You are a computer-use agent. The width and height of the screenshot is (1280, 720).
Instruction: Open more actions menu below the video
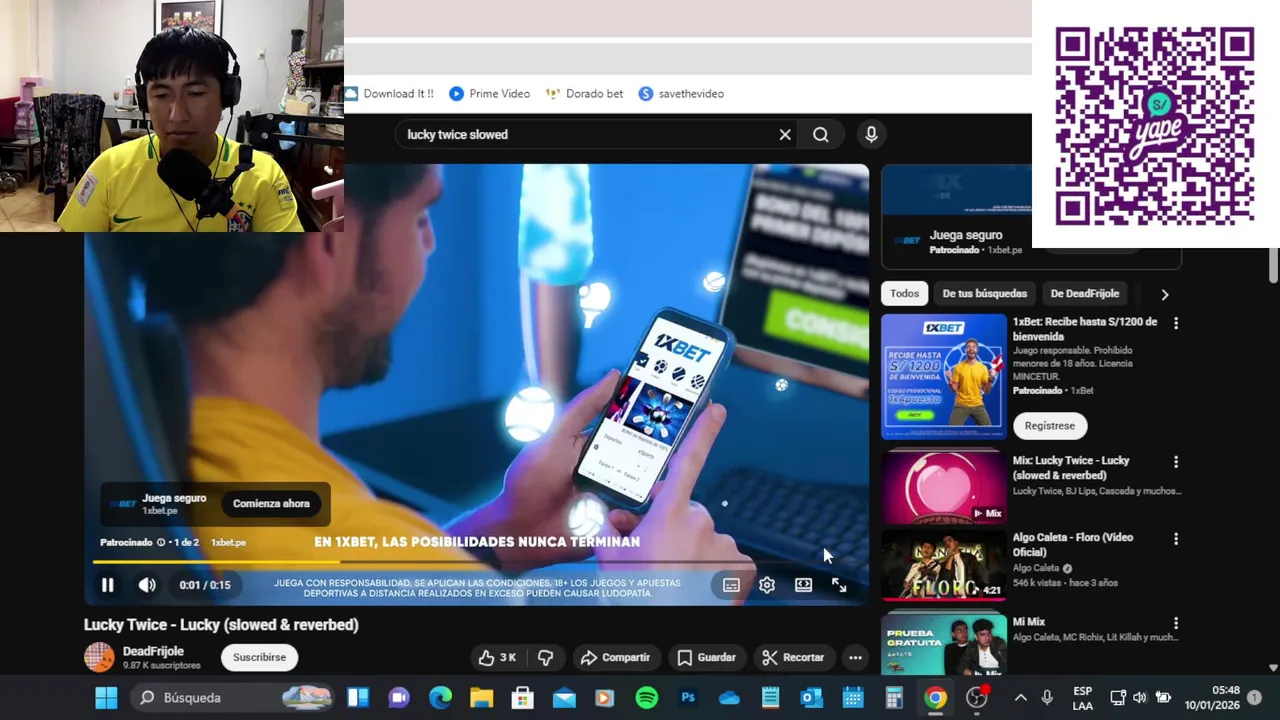click(855, 657)
